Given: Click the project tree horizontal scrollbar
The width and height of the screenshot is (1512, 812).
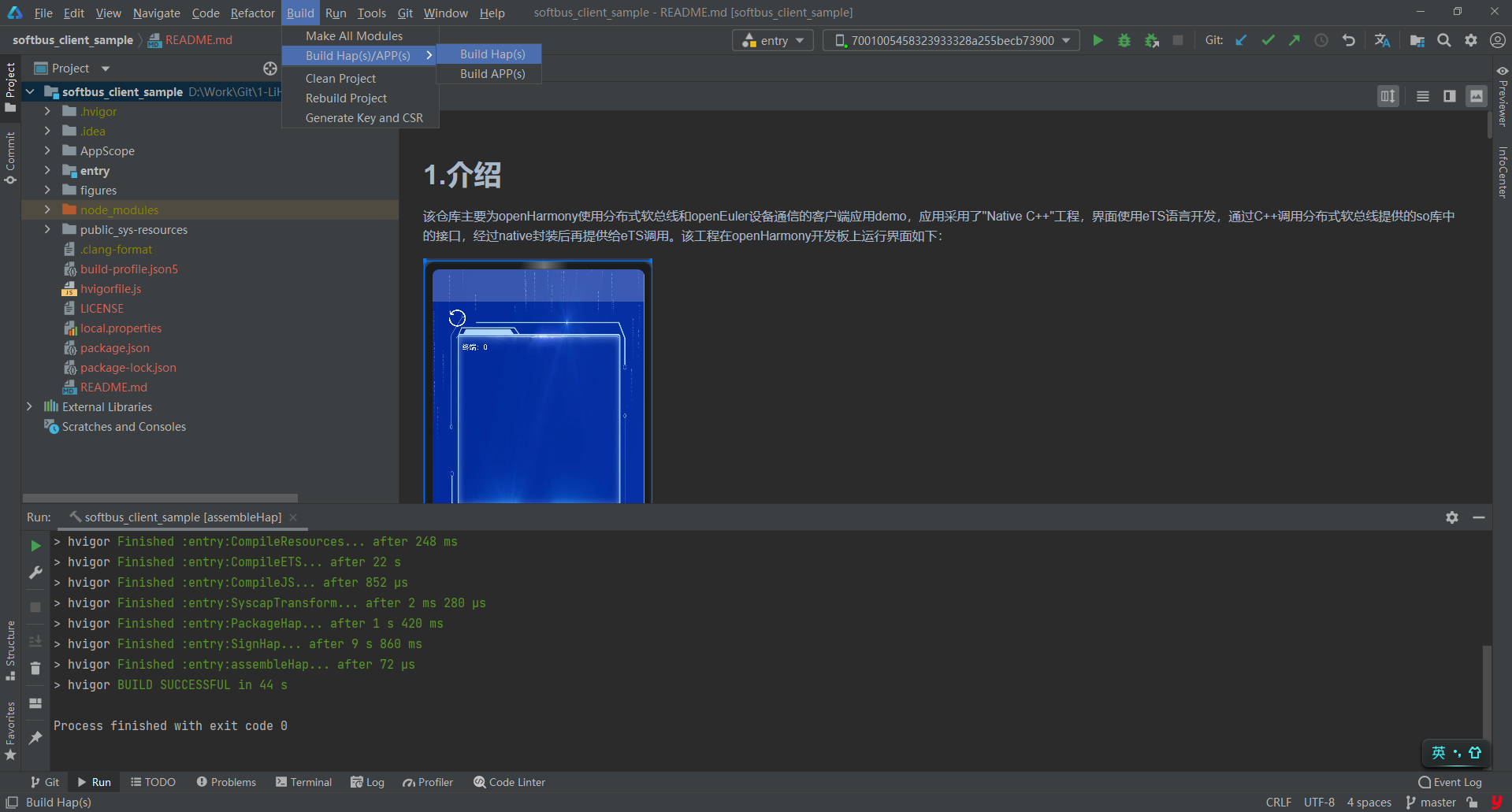Looking at the screenshot, I should (160, 498).
